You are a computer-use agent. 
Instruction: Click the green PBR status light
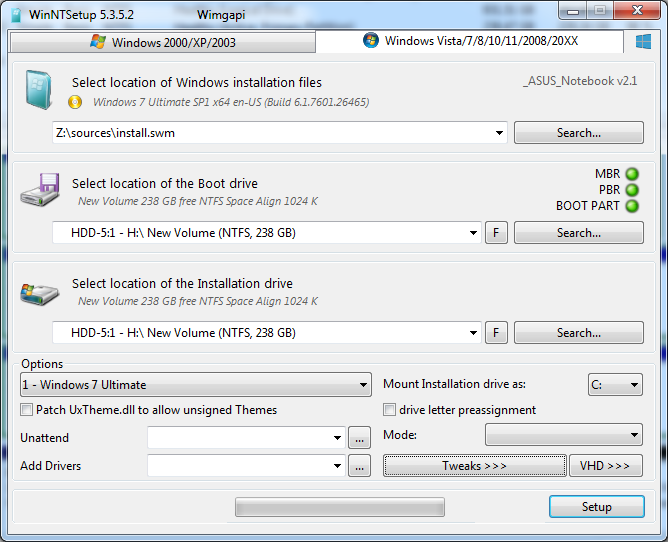click(632, 190)
